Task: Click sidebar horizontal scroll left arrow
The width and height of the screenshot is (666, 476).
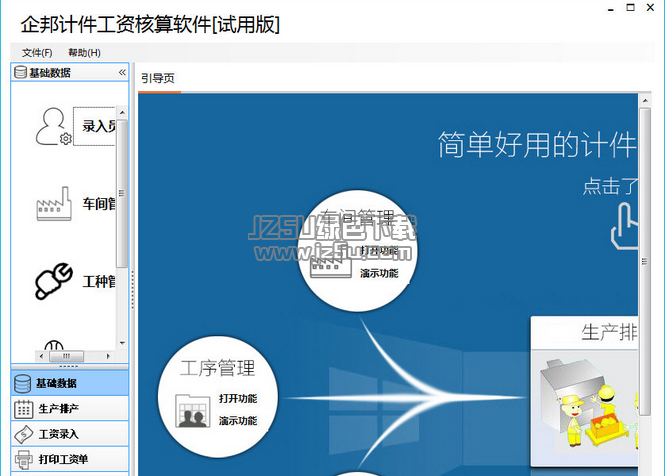Action: (x=41, y=356)
